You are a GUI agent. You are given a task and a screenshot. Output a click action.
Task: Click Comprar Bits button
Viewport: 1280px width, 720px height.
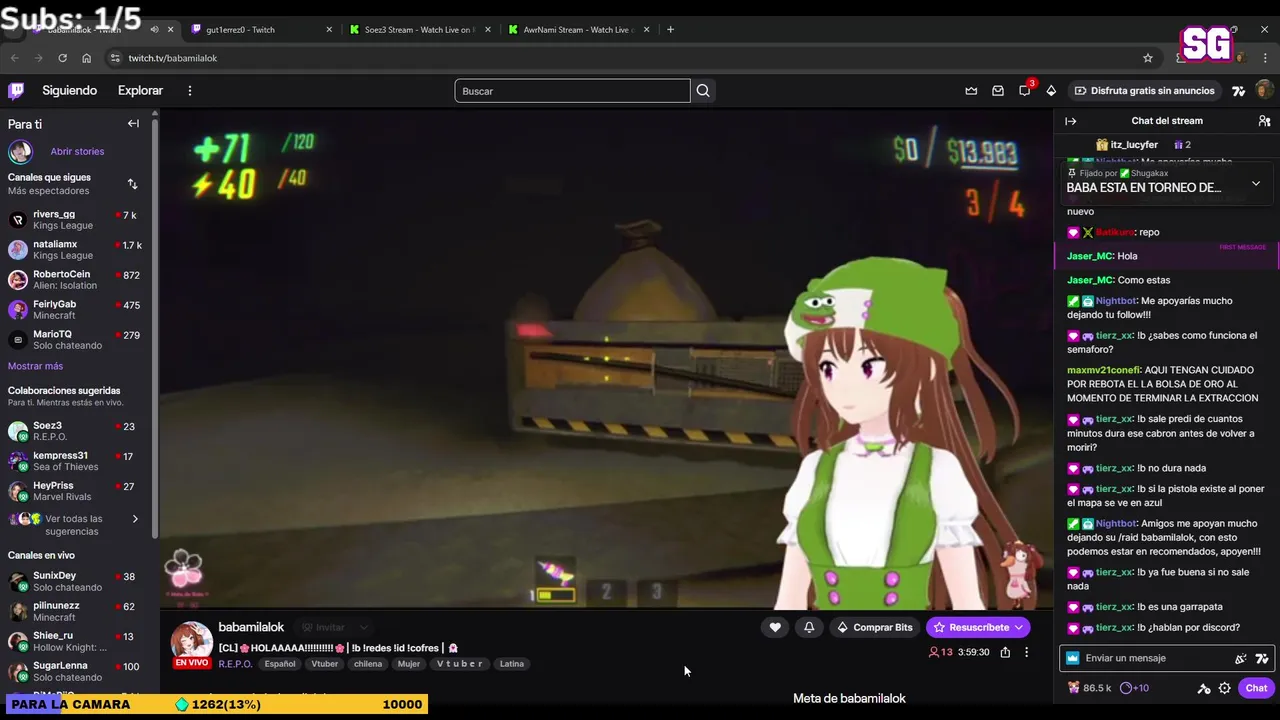[x=875, y=627]
